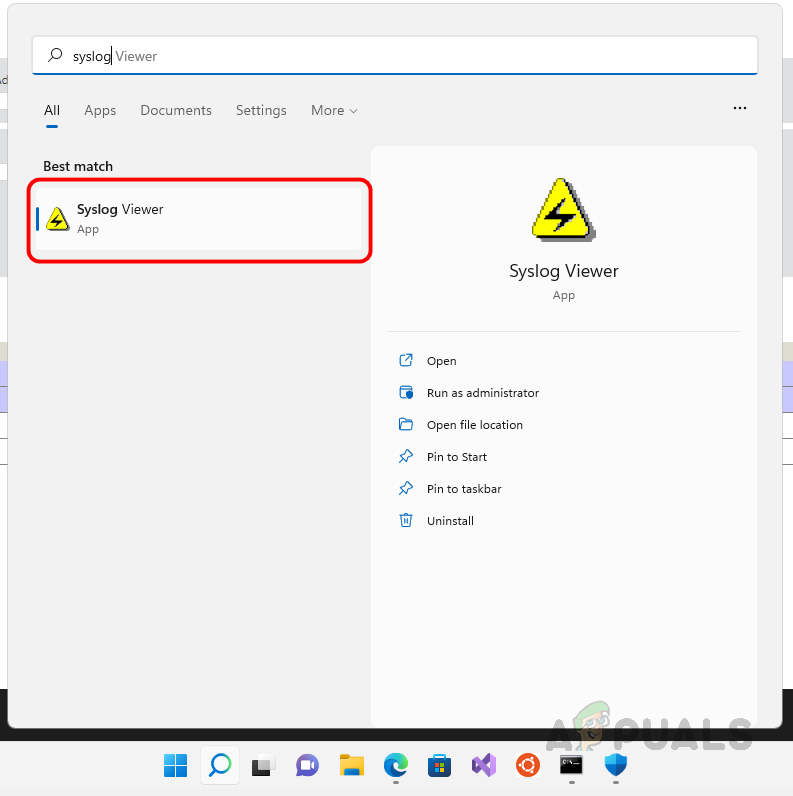Click the Best match heading
This screenshot has height=796, width=793.
78,166
